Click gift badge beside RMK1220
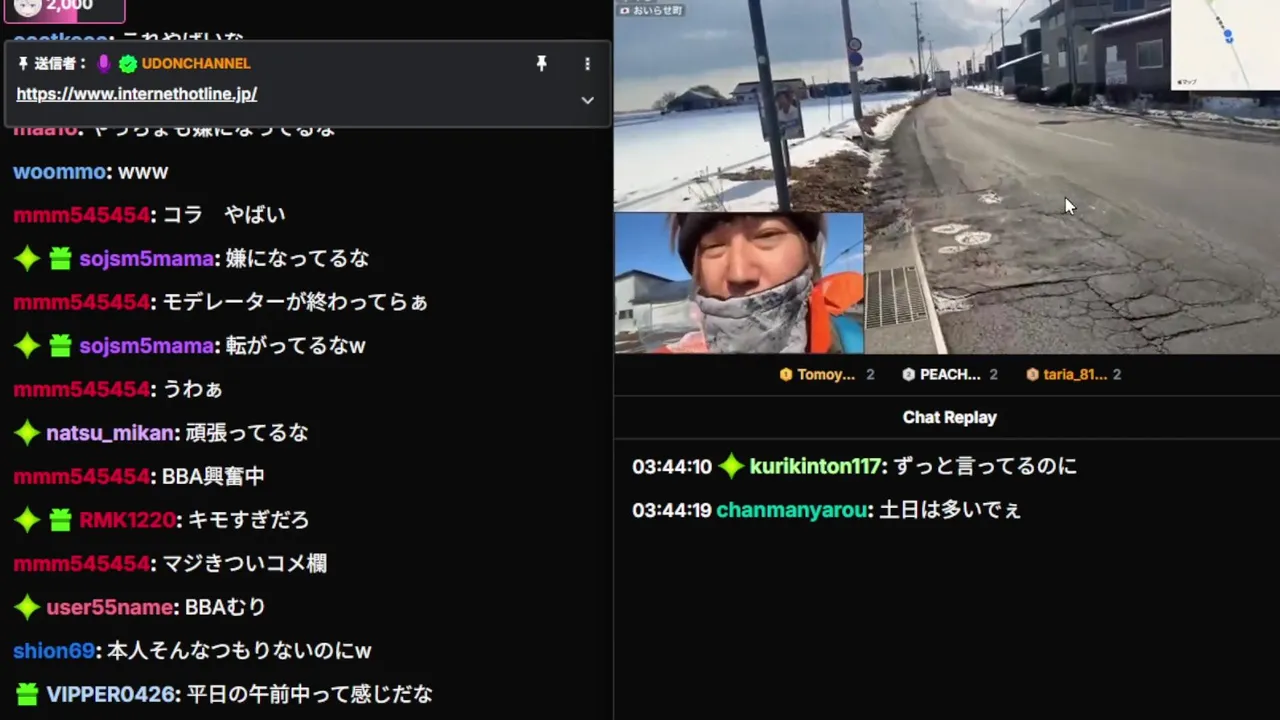This screenshot has height=720, width=1280. 60,520
